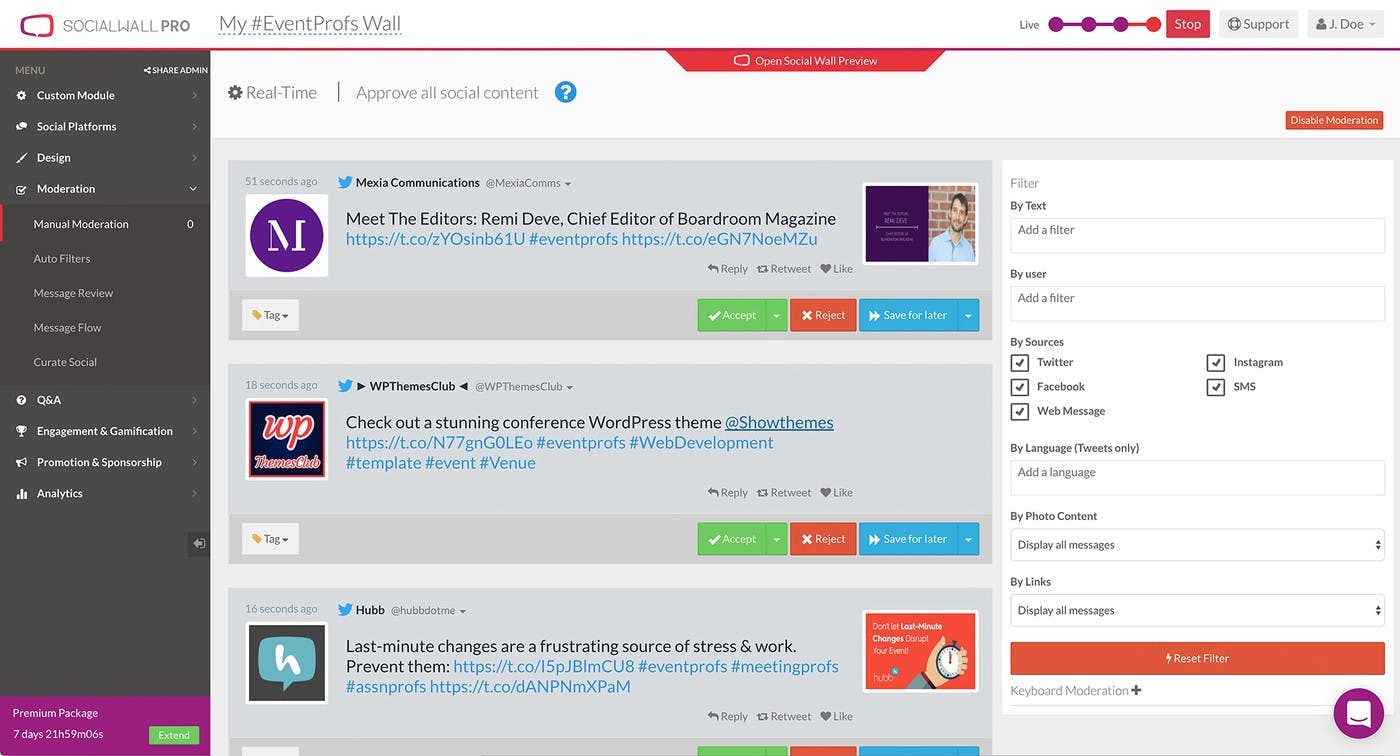Reply to the Mexia Communications tweet
The height and width of the screenshot is (756, 1400).
728,268
